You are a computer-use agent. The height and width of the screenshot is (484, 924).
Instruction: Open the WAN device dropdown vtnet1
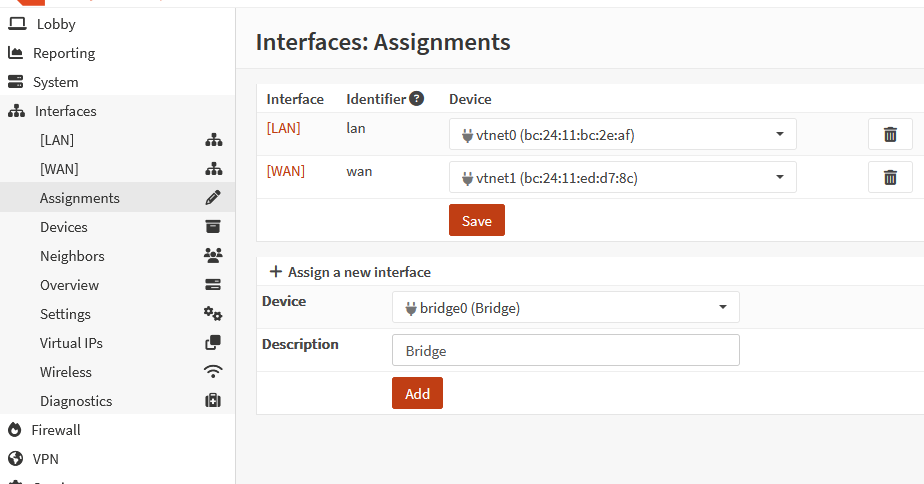[622, 178]
